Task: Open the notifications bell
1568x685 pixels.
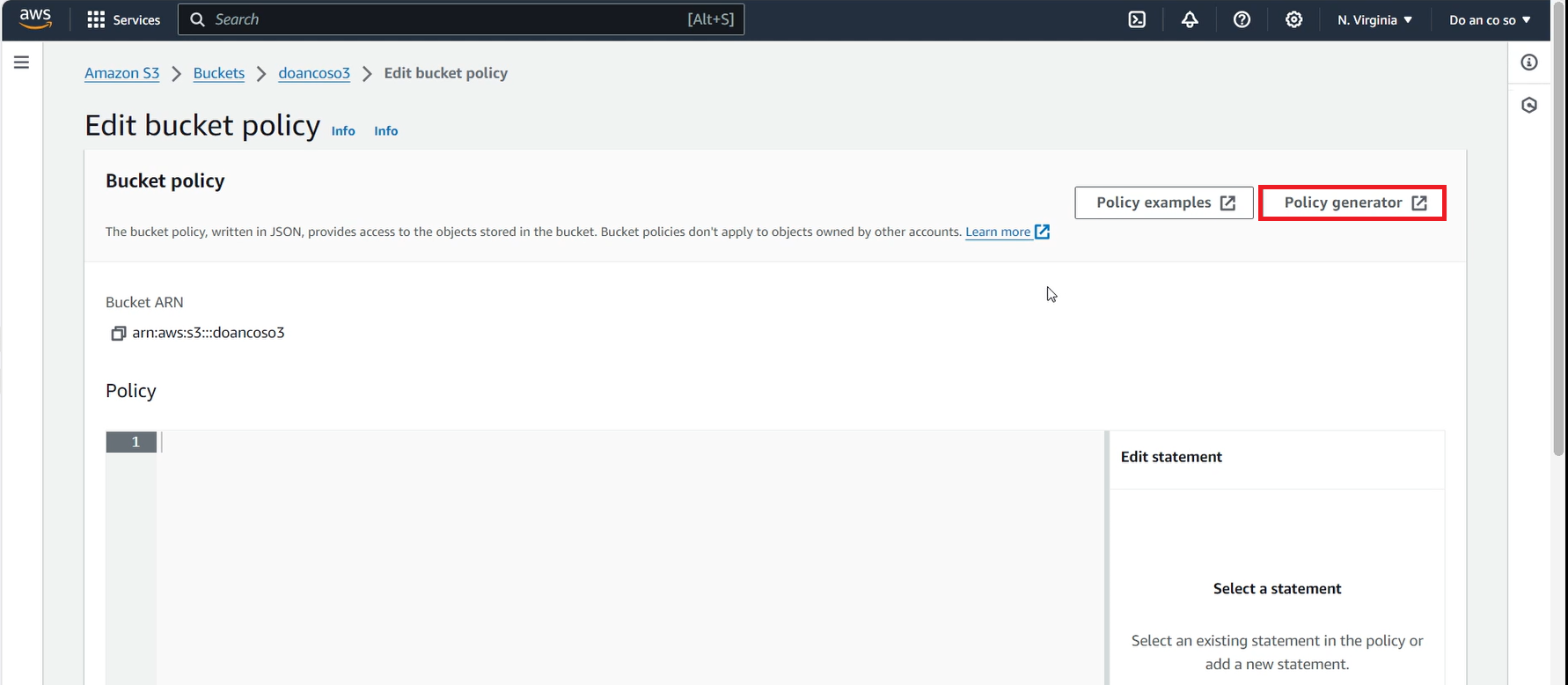Action: (1190, 19)
